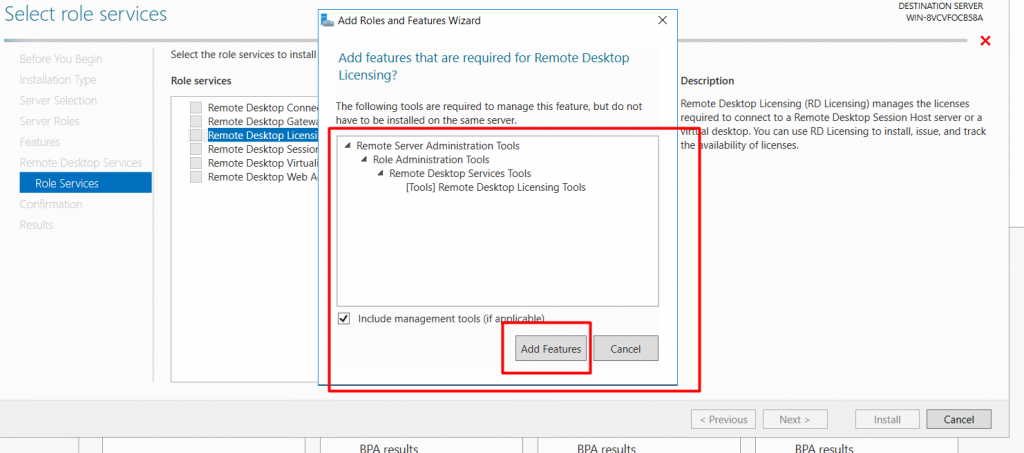Jump to the Confirmation step
Screen dimensions: 1024x453
pos(51,204)
